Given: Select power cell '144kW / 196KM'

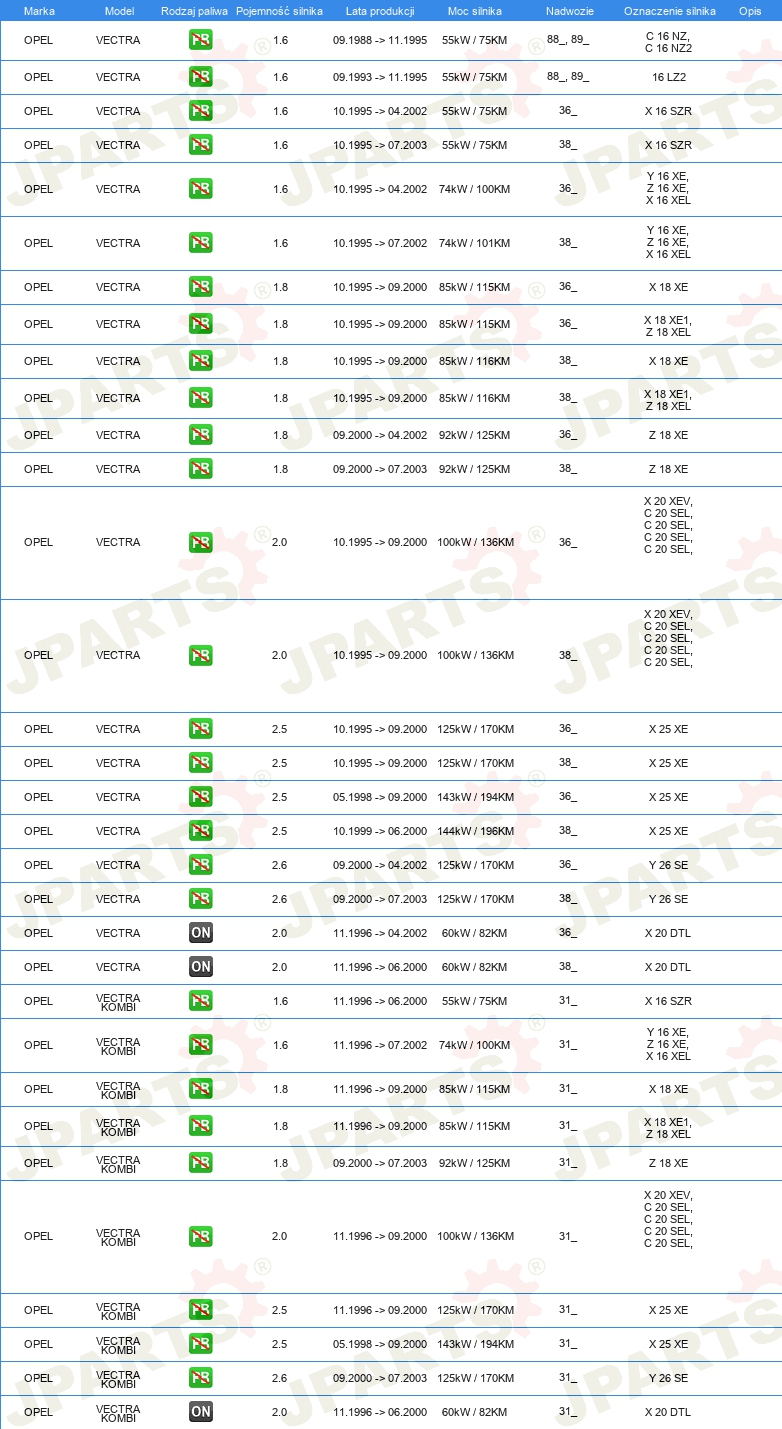Looking at the screenshot, I should 476,831.
